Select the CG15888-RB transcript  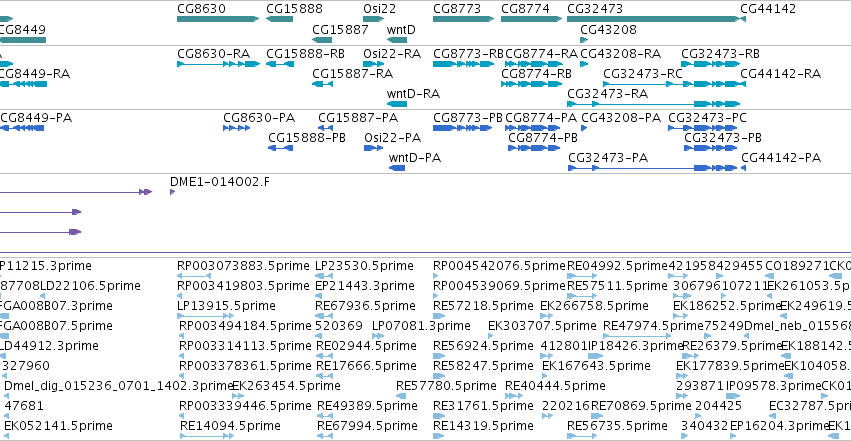[x=280, y=64]
